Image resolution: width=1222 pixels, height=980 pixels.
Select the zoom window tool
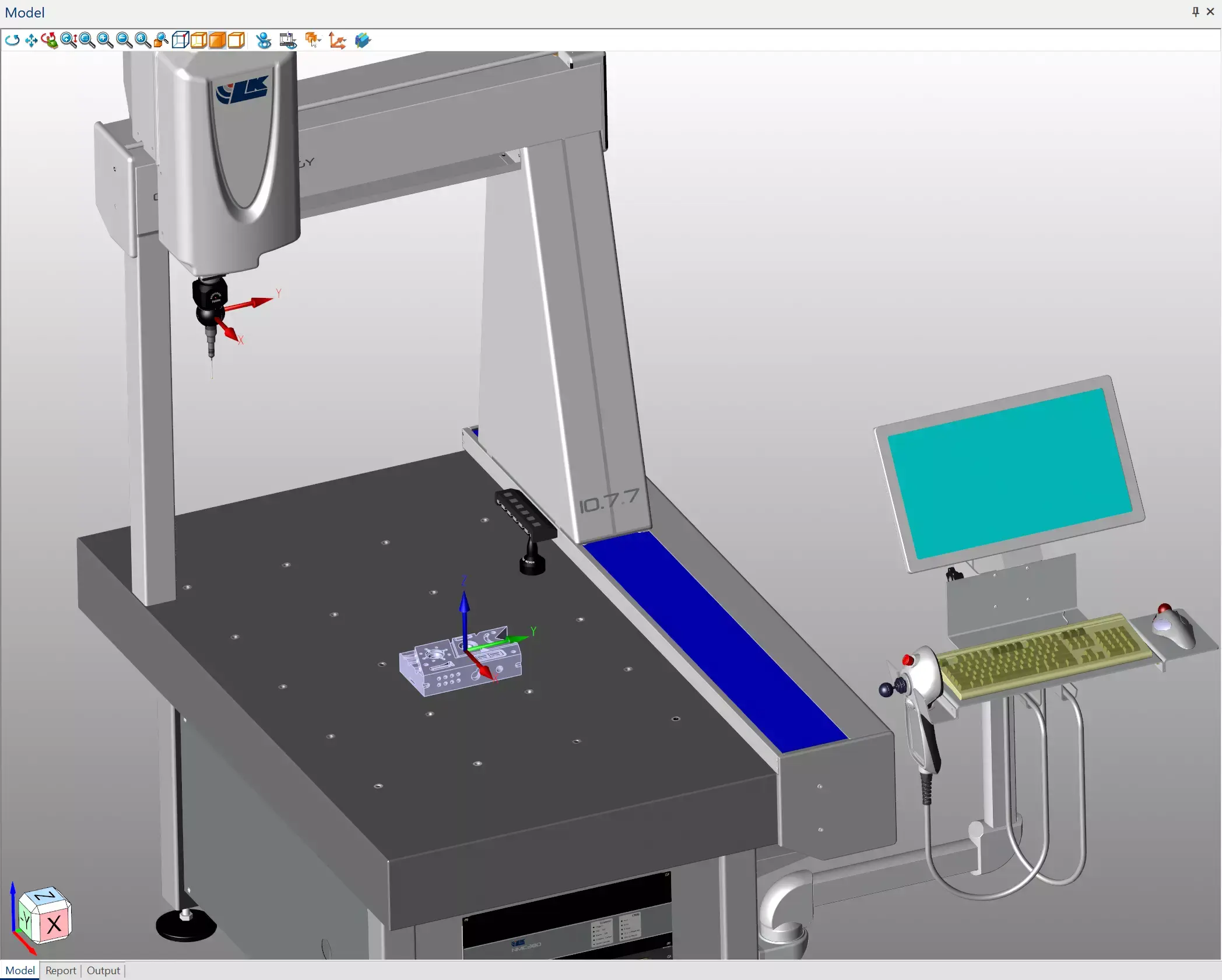click(86, 40)
